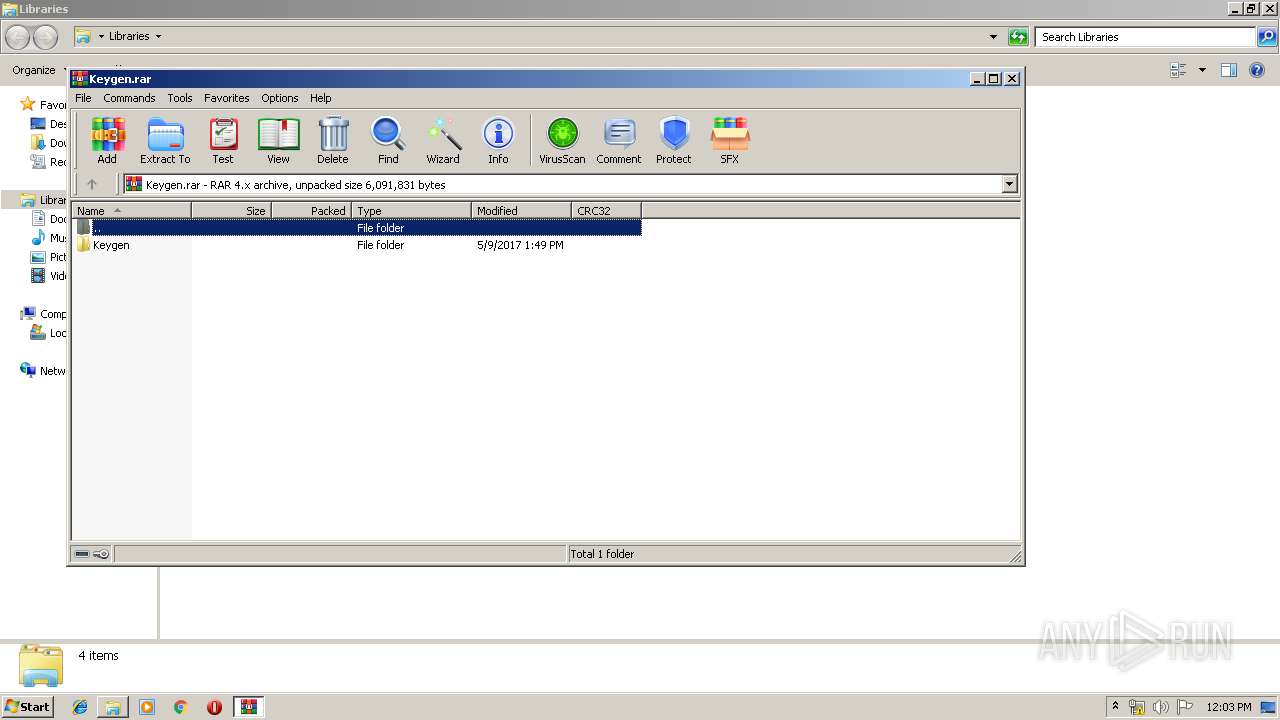
Task: Click the green refresh button in Explorer
Action: 1018,37
